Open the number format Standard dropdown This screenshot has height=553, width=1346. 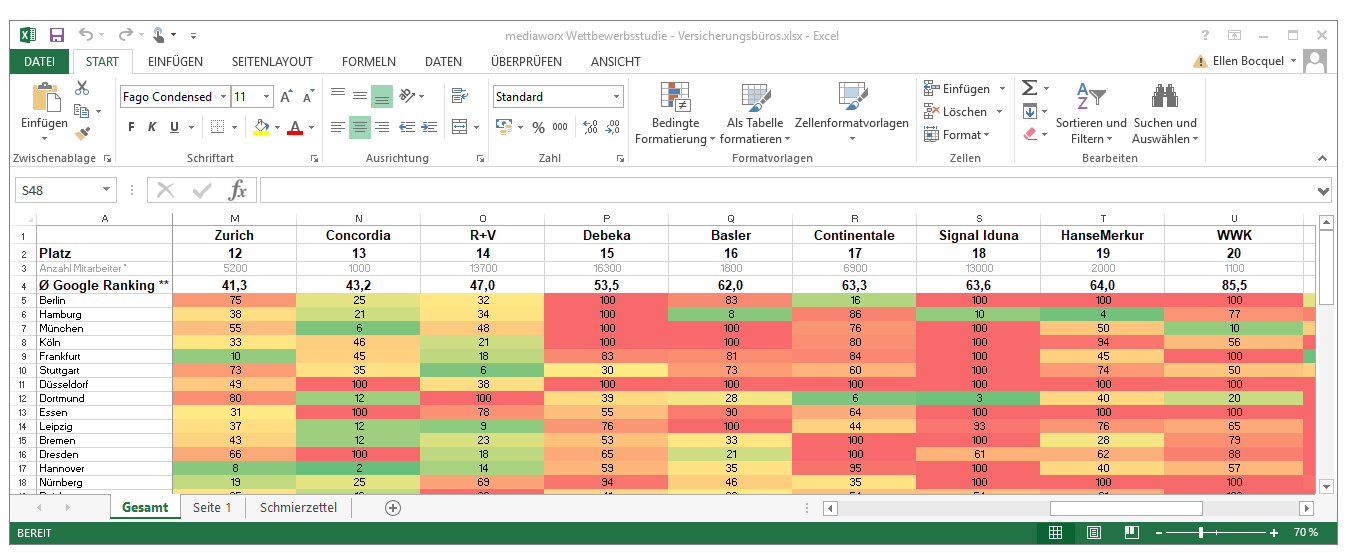click(616, 97)
